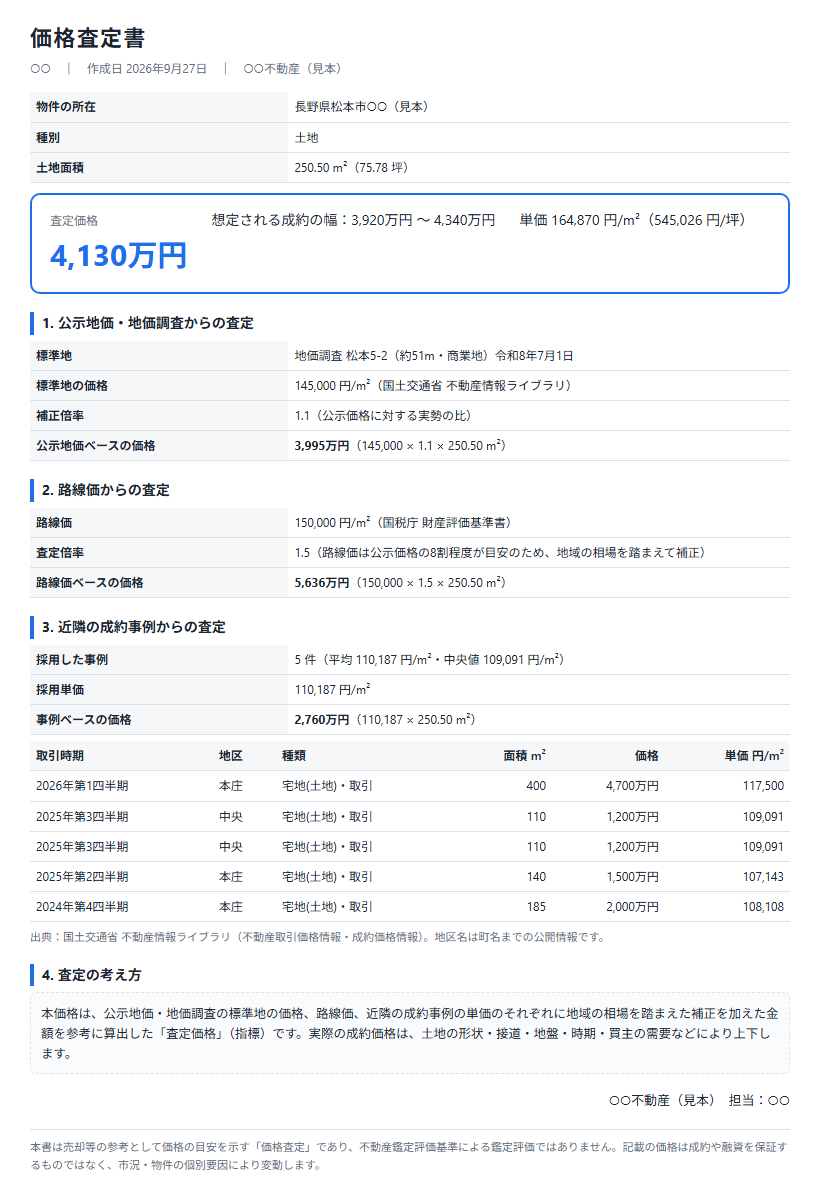Click the column header 面積 m²
820x1180 pixels.
click(x=524, y=756)
